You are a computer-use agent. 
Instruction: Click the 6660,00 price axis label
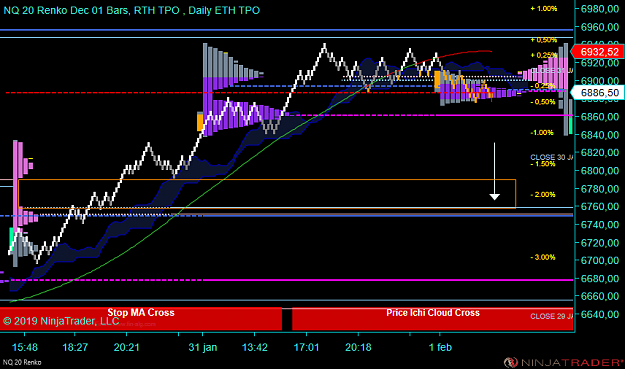600,296
